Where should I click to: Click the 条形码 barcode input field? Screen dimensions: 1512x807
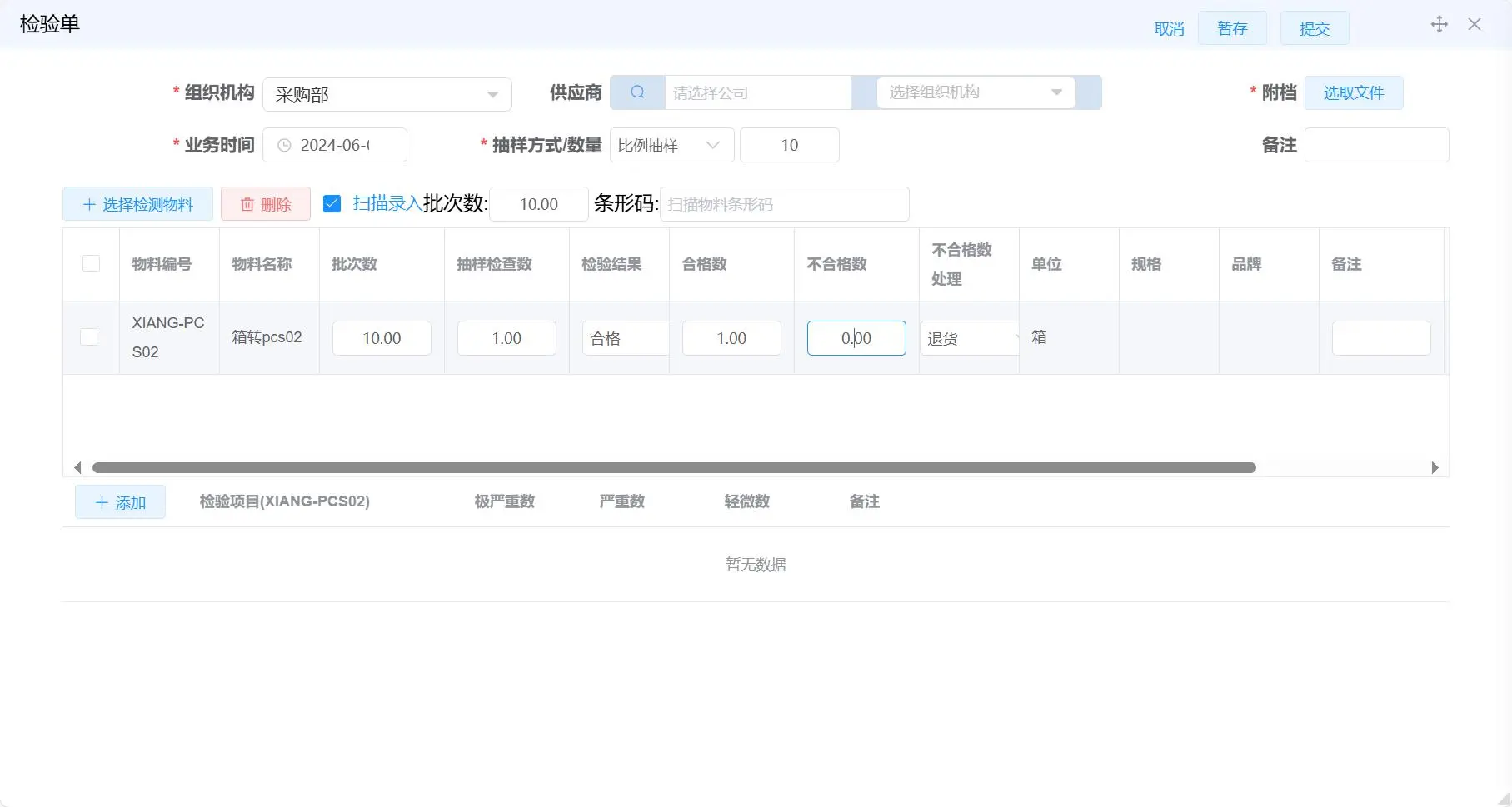(784, 203)
